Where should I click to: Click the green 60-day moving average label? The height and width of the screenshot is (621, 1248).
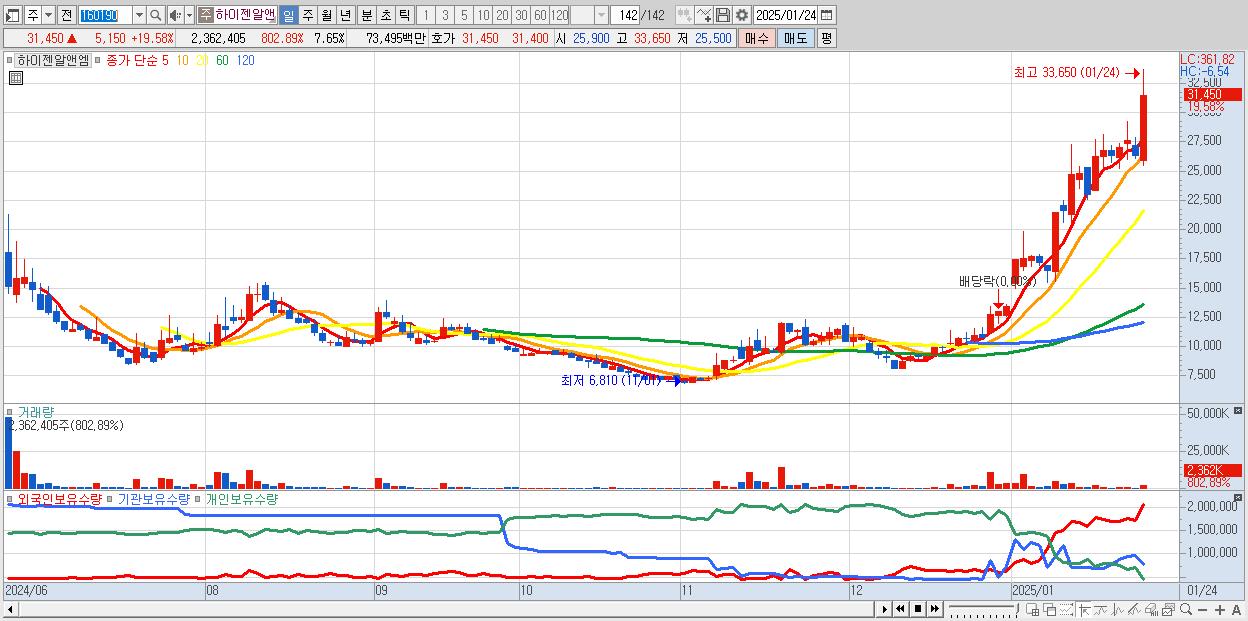coord(221,61)
